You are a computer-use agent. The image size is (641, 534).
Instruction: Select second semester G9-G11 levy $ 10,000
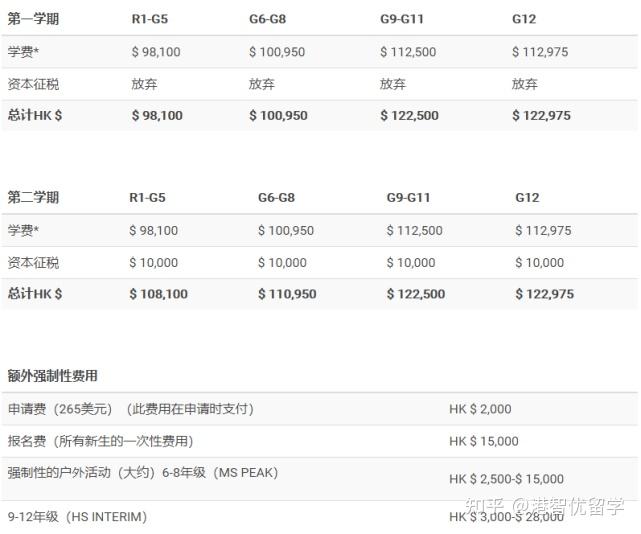click(411, 263)
